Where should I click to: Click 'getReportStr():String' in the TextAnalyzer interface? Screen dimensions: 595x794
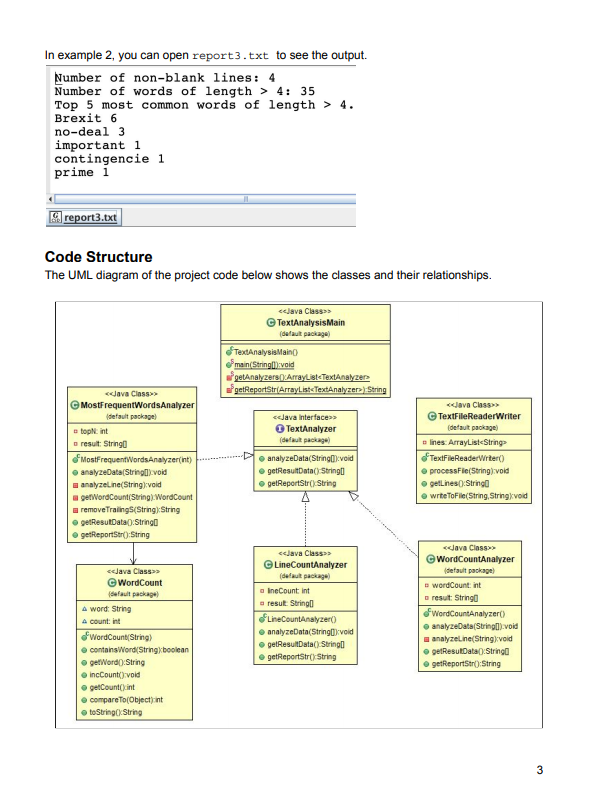[297, 484]
